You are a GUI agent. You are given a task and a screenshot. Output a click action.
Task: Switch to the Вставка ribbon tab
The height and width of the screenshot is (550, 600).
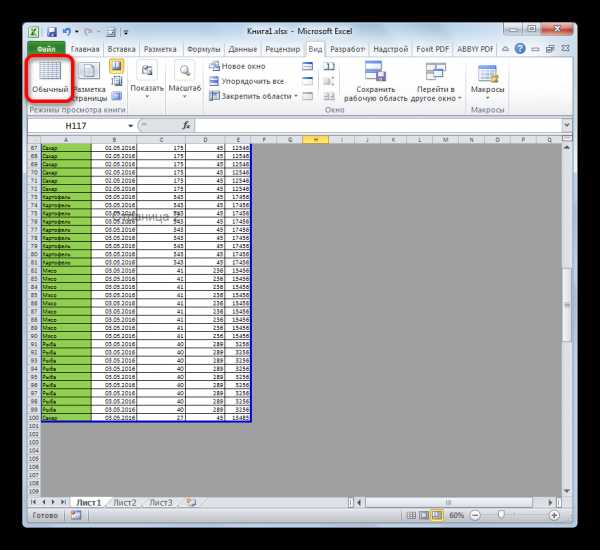pos(121,49)
